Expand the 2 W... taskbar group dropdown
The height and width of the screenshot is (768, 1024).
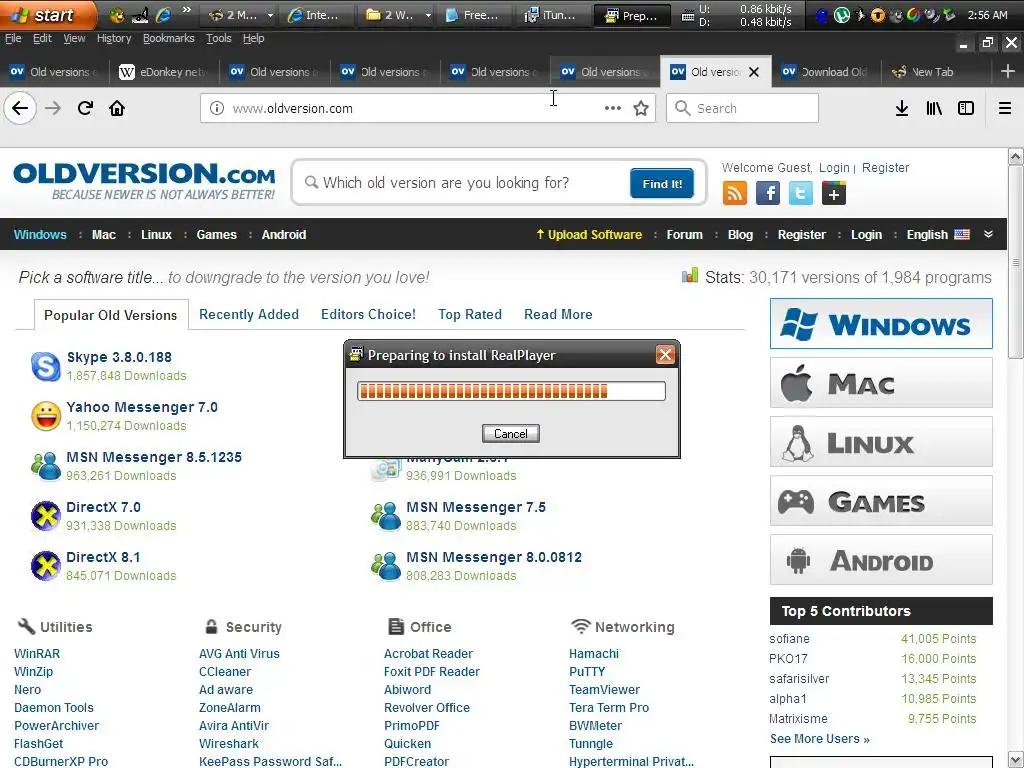coord(428,15)
